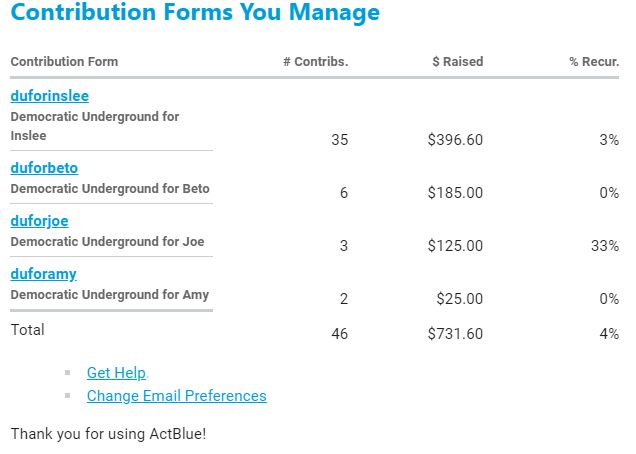Click the Get Help link
This screenshot has width=636, height=454.
tap(116, 372)
